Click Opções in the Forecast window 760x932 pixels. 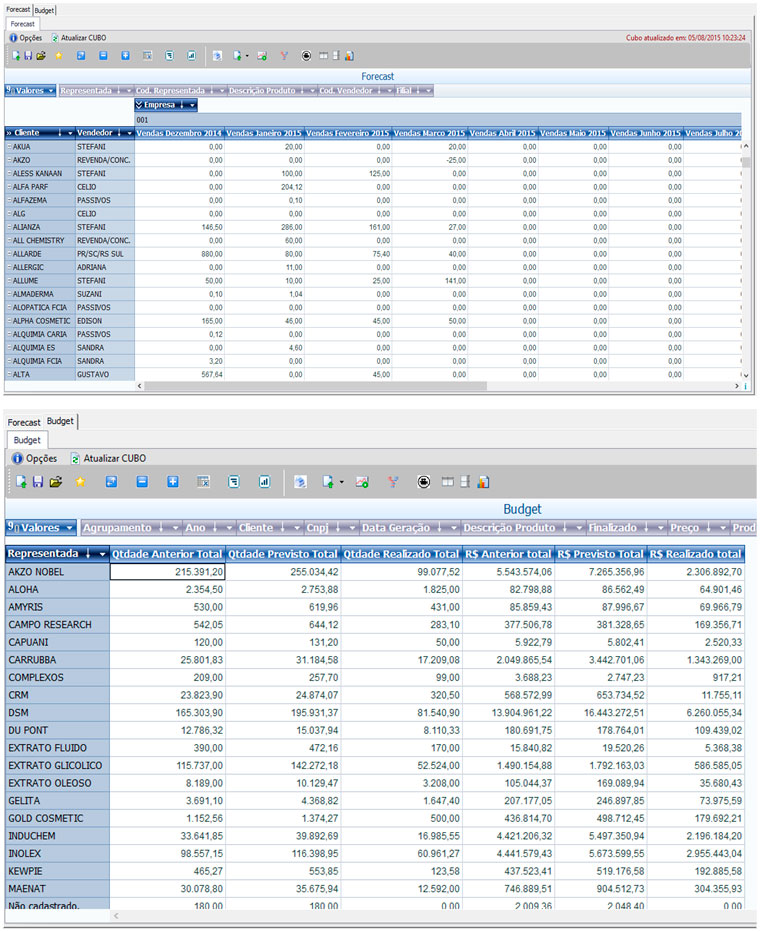point(26,37)
